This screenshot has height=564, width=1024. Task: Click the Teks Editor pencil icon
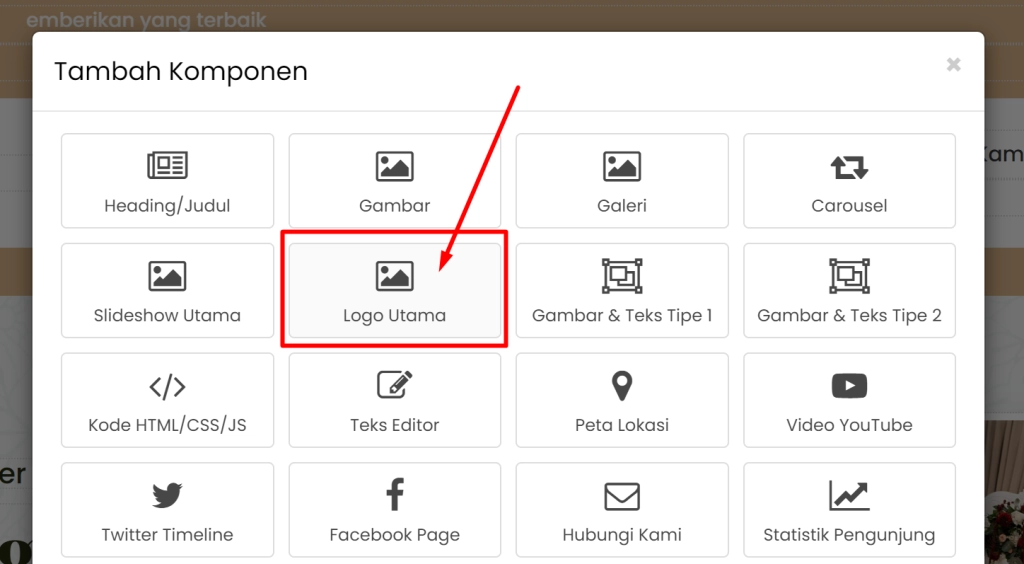[x=394, y=386]
